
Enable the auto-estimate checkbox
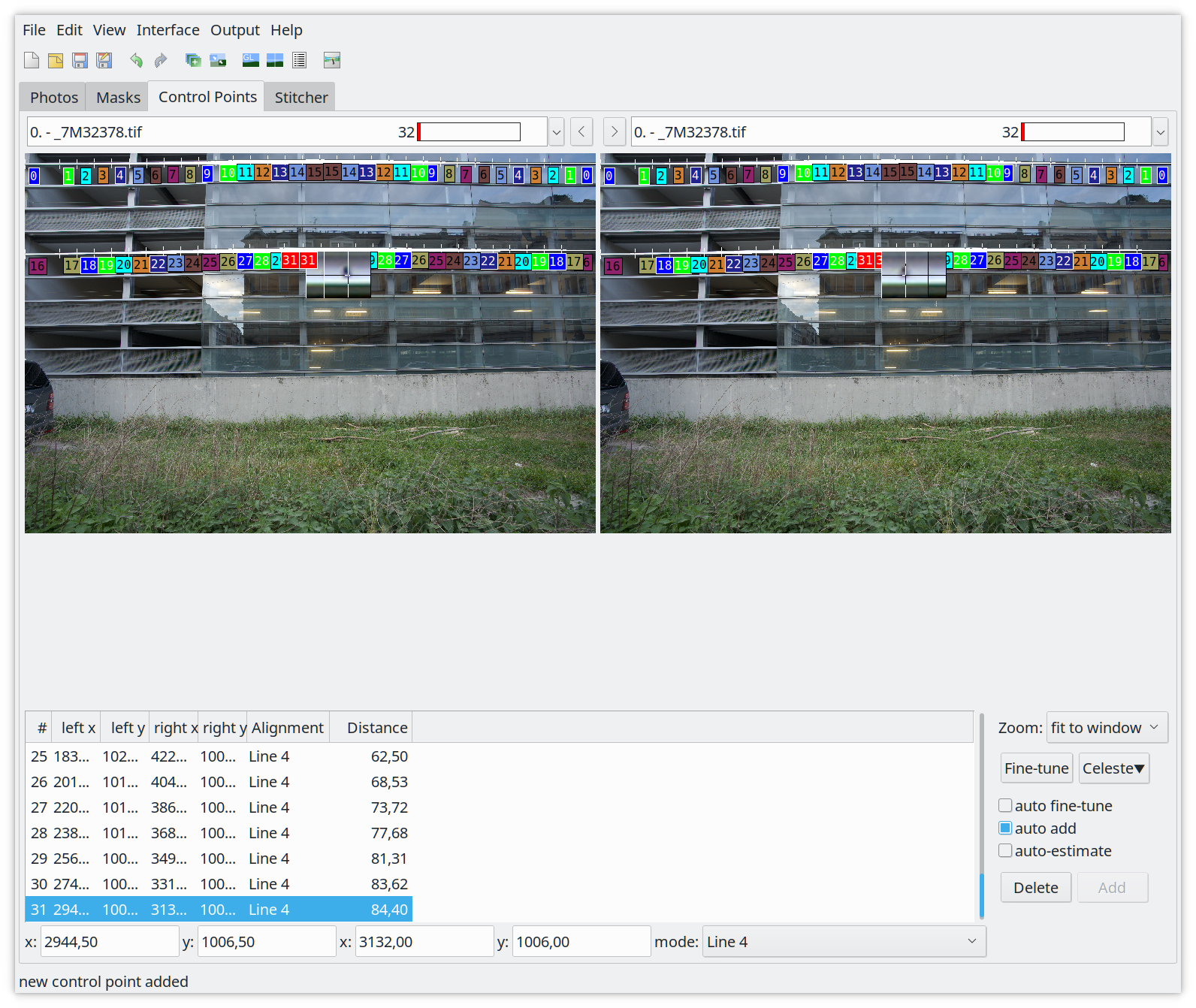coord(1005,850)
